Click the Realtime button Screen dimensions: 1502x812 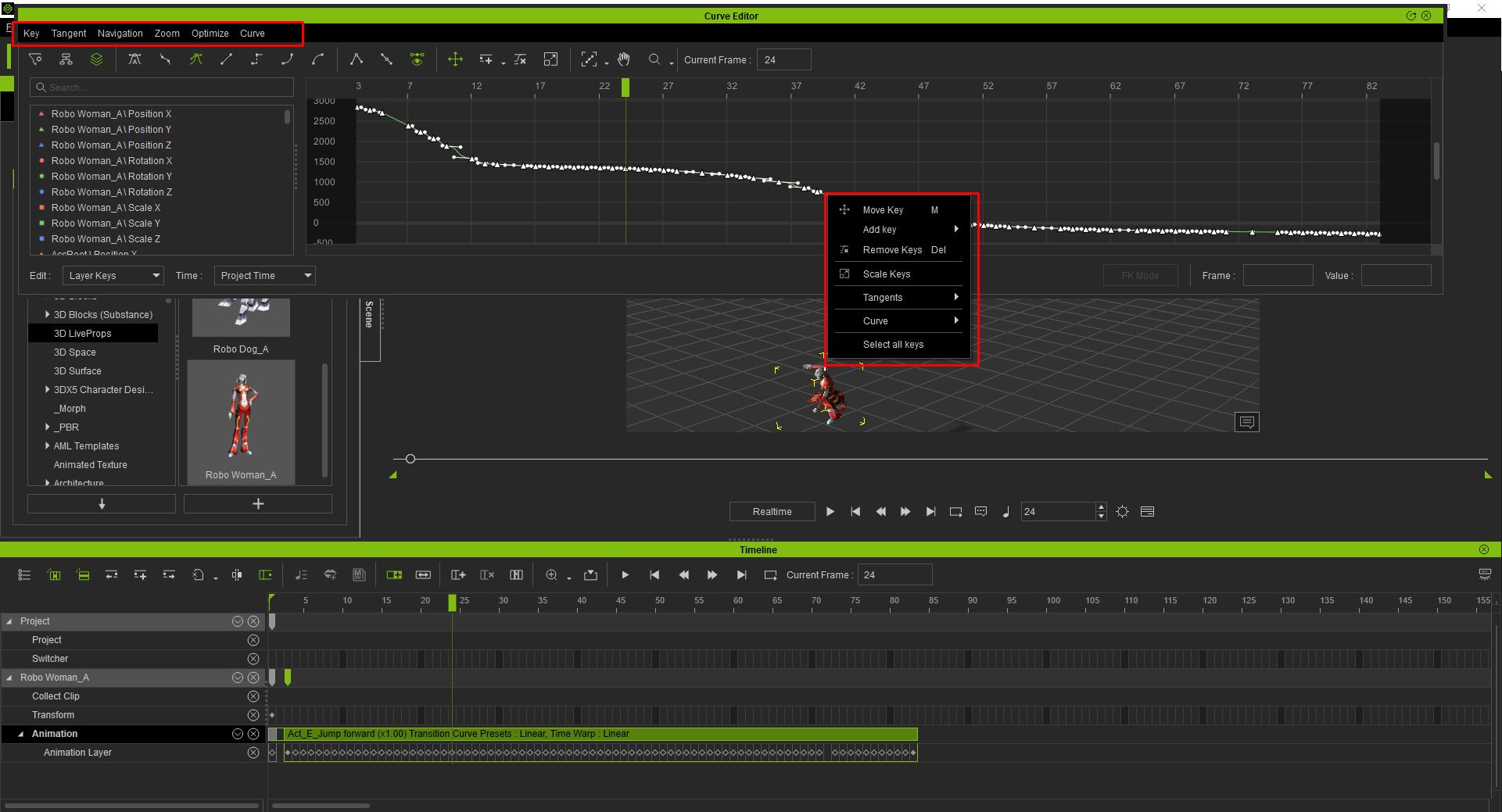click(x=772, y=512)
